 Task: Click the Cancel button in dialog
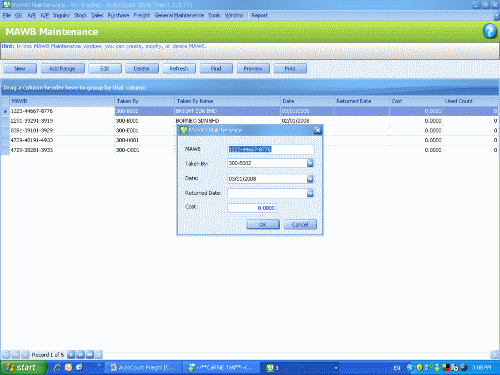click(300, 224)
